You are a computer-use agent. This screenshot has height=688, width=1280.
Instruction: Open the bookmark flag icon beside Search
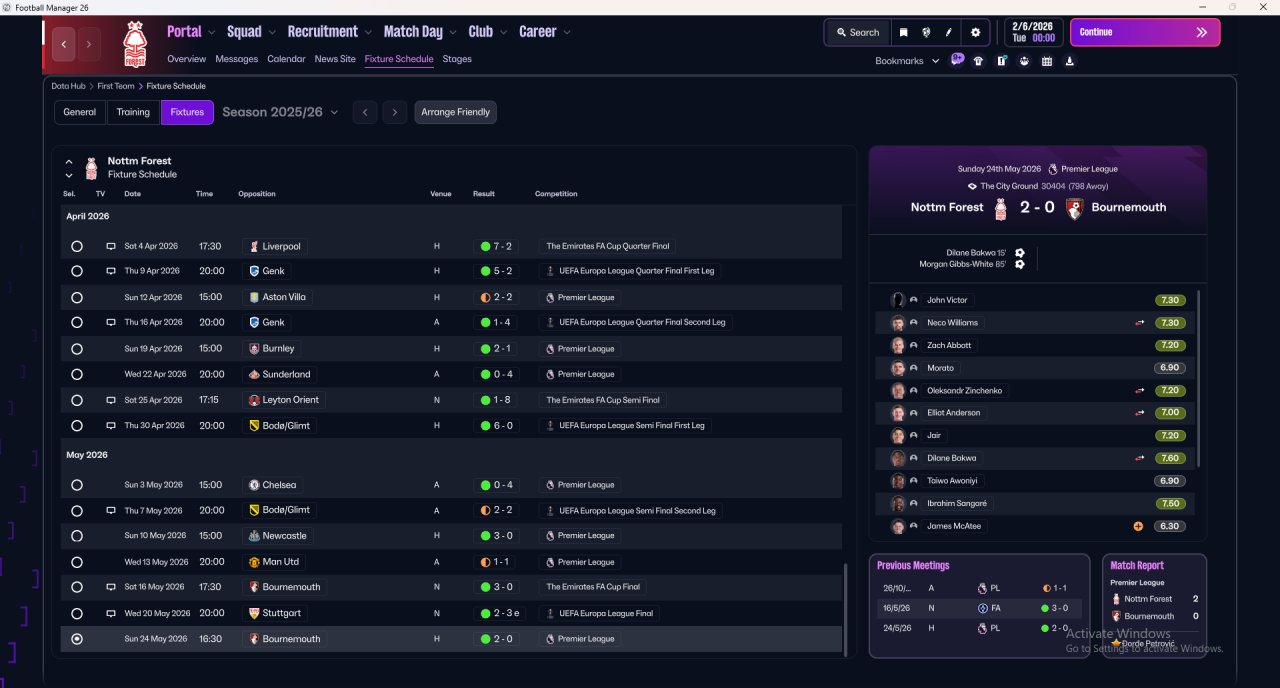903,32
